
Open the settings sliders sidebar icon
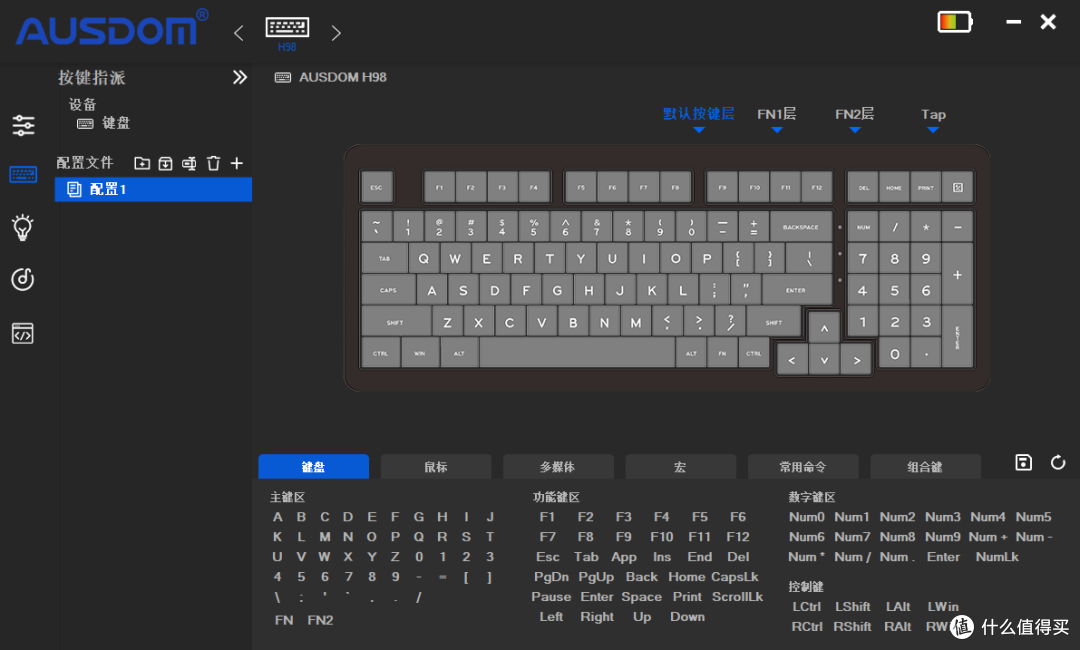pos(23,125)
